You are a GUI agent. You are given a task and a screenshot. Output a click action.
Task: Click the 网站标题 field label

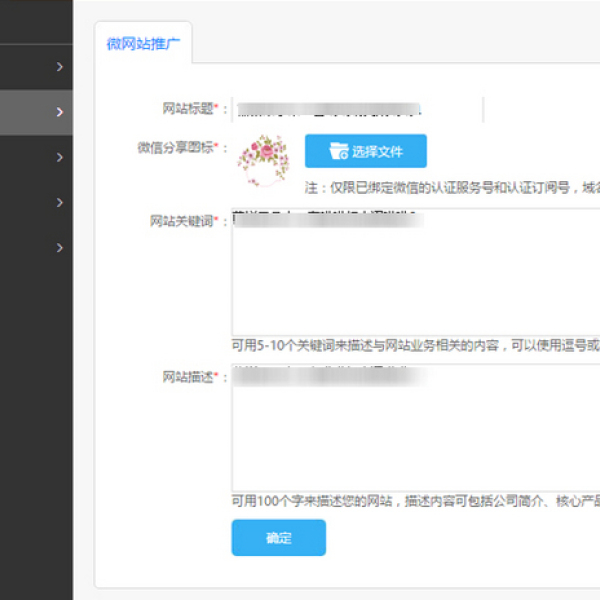coord(188,108)
